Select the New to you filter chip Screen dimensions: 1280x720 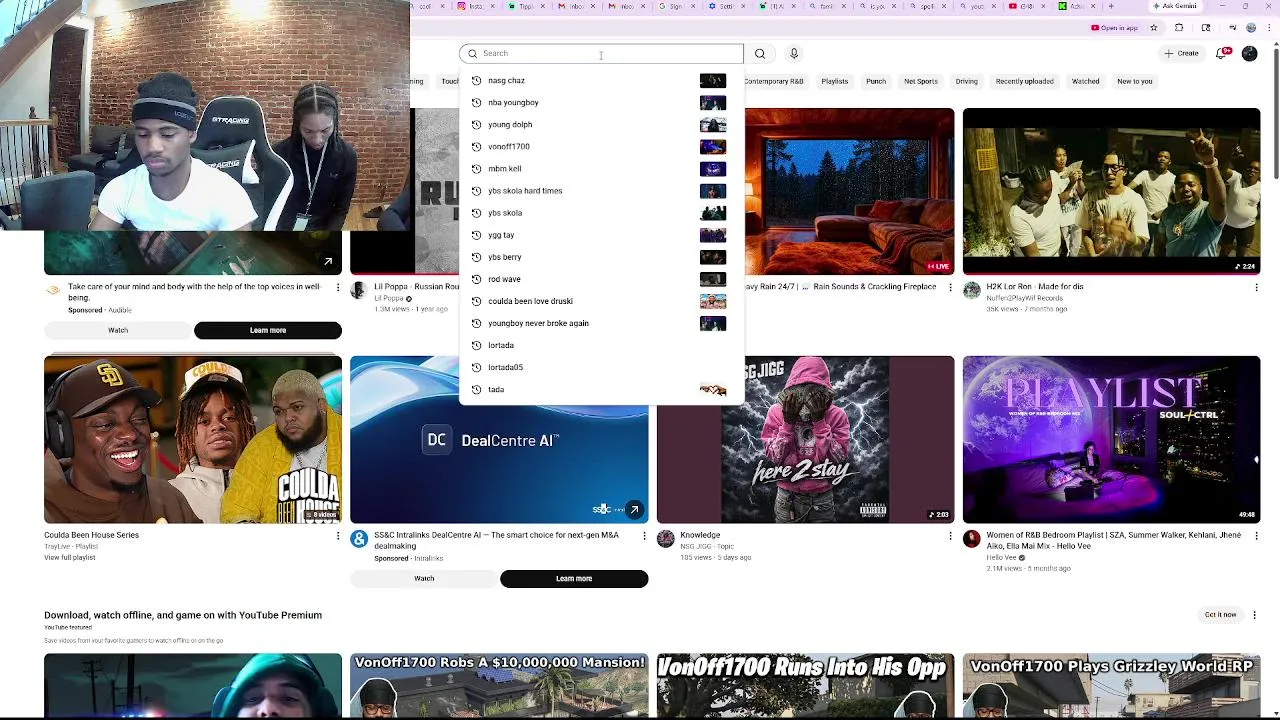1134,81
